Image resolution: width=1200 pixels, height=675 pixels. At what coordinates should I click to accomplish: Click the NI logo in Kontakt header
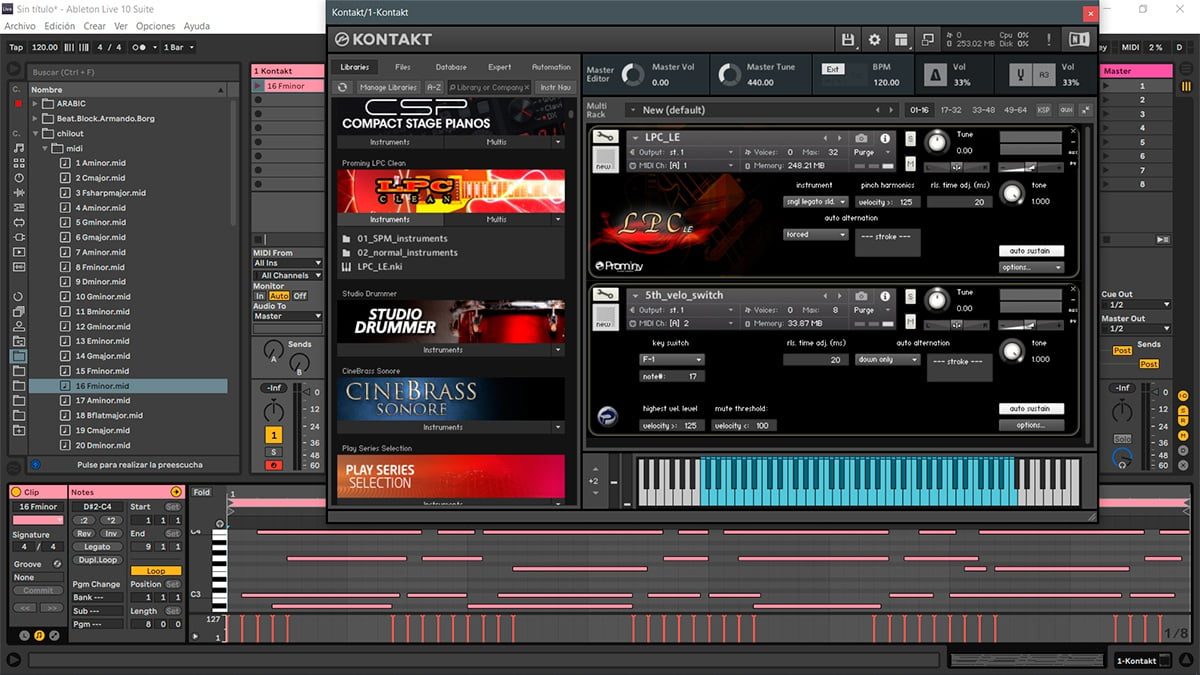[x=1079, y=40]
